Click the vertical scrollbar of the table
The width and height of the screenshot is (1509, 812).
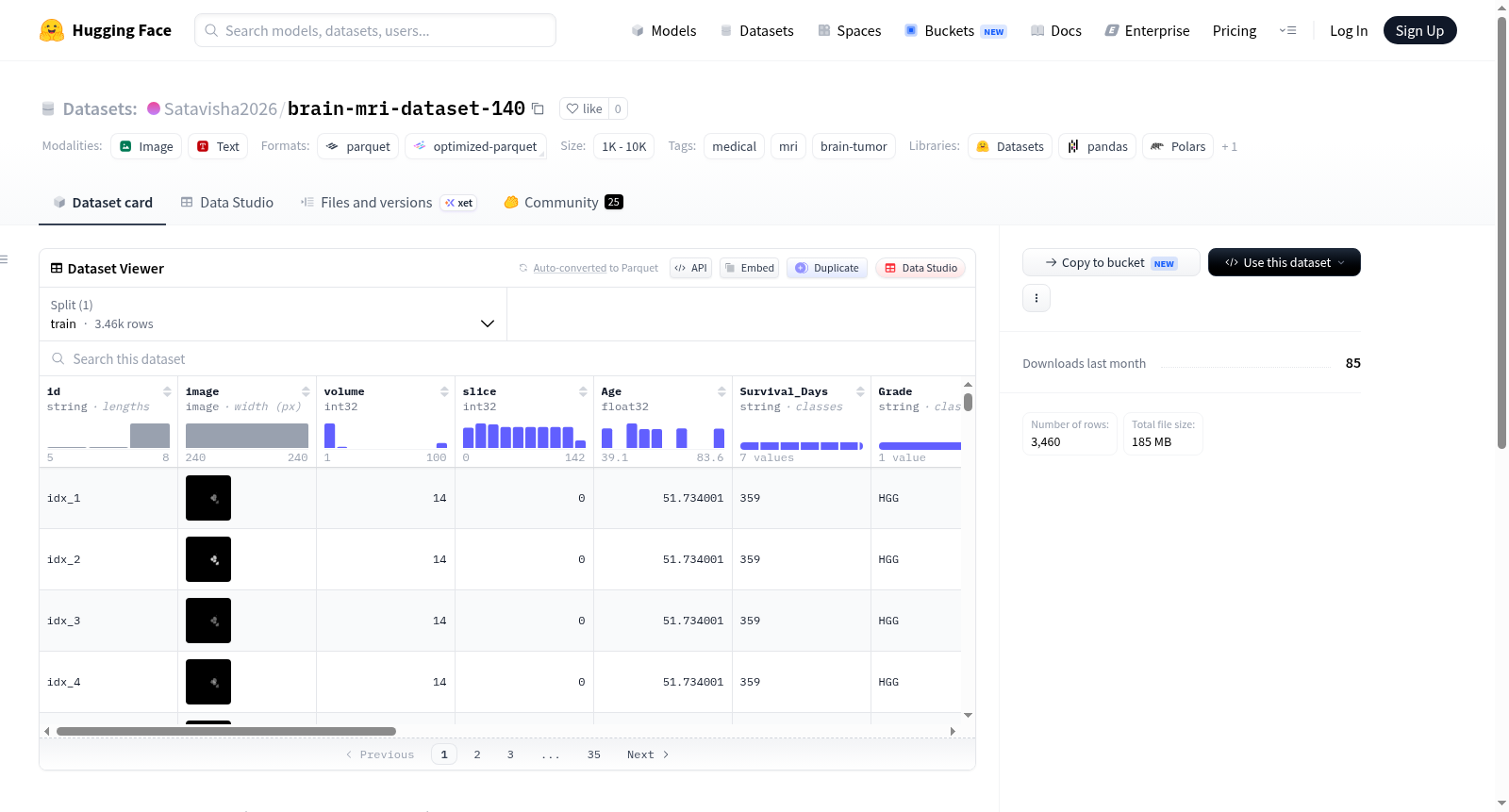tap(968, 402)
